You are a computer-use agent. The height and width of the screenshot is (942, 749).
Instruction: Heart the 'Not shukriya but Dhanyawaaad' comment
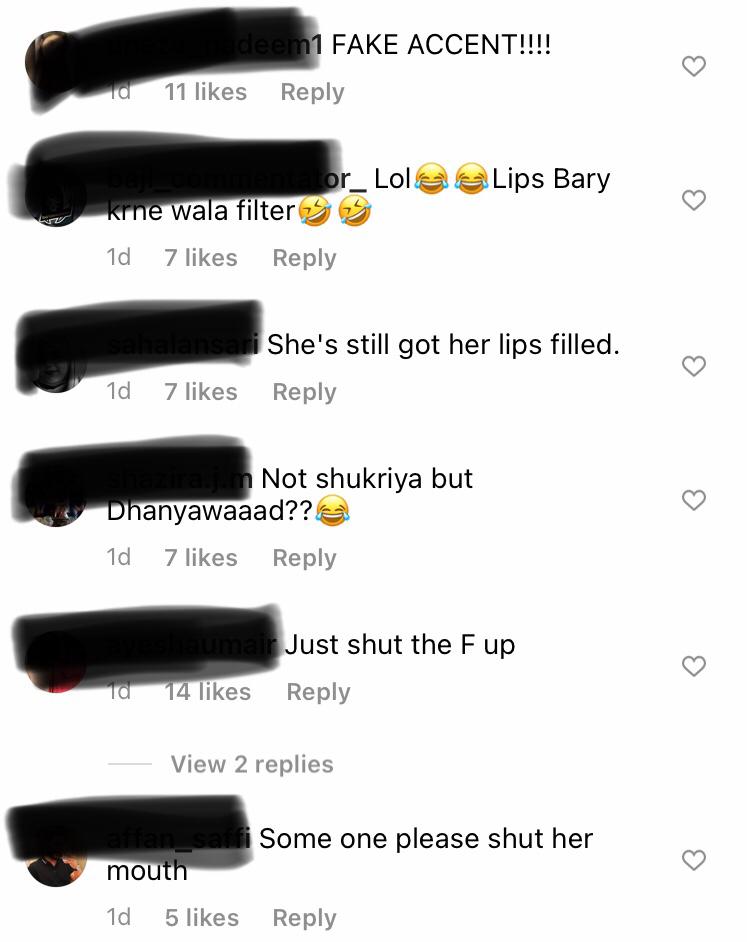point(694,500)
